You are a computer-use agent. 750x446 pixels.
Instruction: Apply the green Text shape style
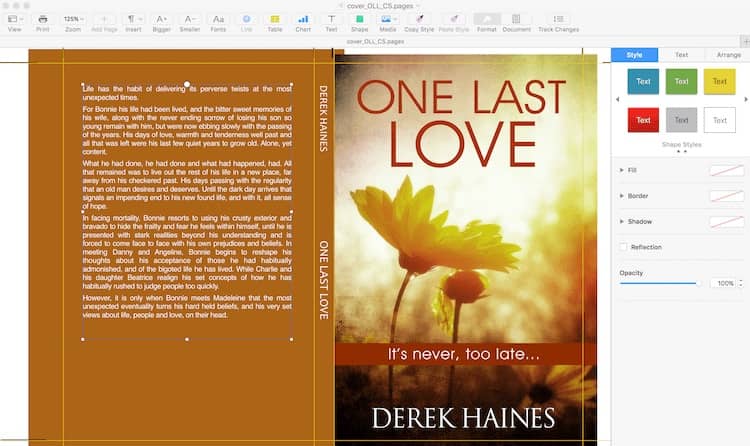click(681, 81)
